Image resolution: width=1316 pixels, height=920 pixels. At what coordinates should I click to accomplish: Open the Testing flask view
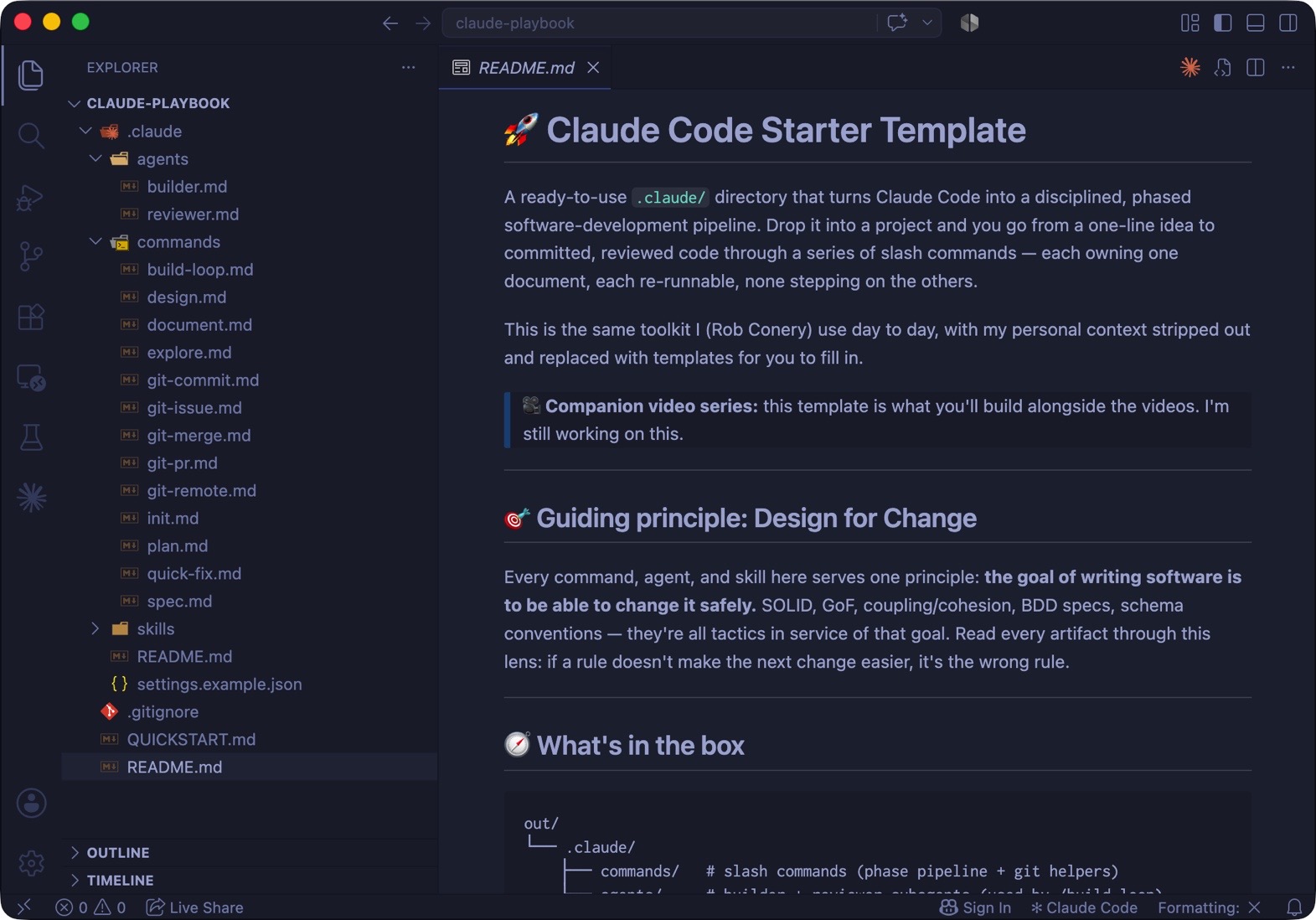[31, 437]
